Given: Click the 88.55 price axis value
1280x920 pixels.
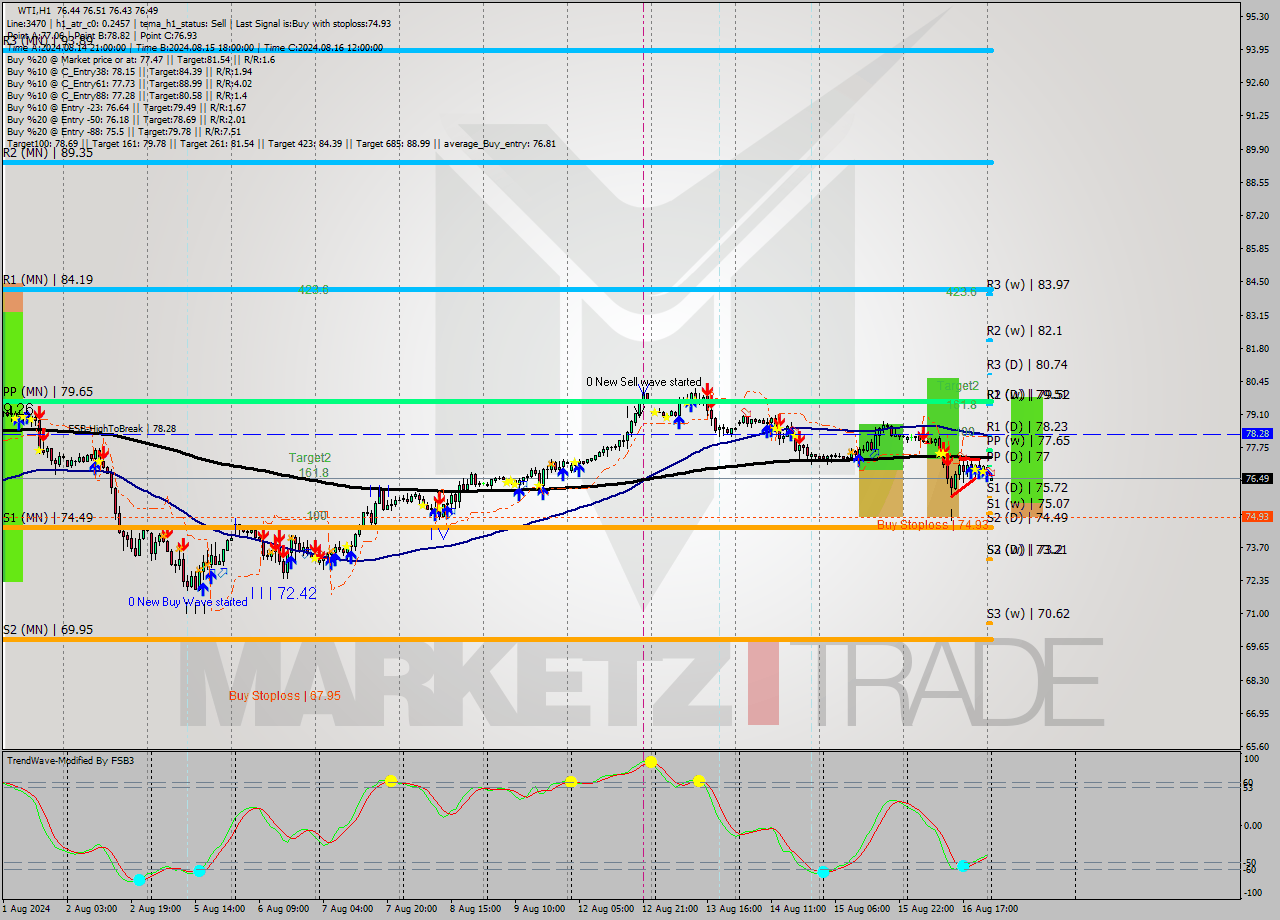Looking at the screenshot, I should coord(1256,182).
